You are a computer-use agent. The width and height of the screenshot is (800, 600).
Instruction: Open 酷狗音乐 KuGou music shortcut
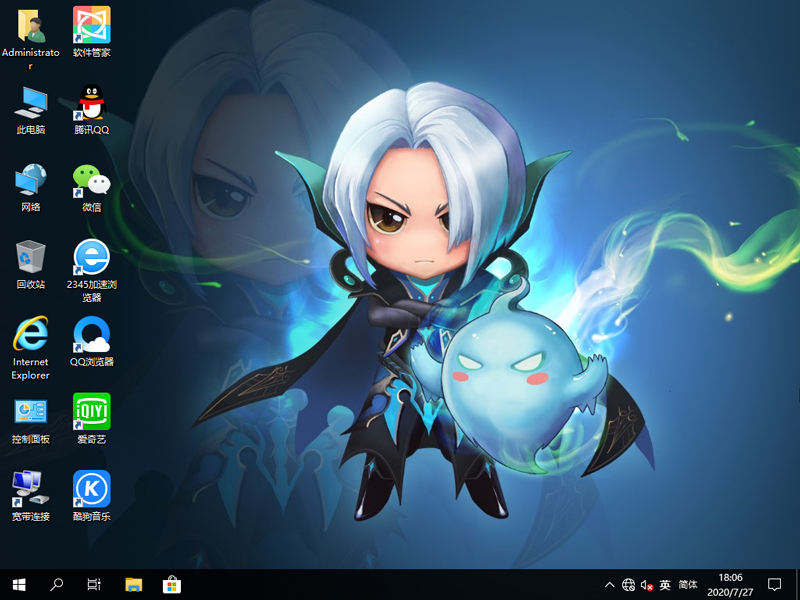92,489
